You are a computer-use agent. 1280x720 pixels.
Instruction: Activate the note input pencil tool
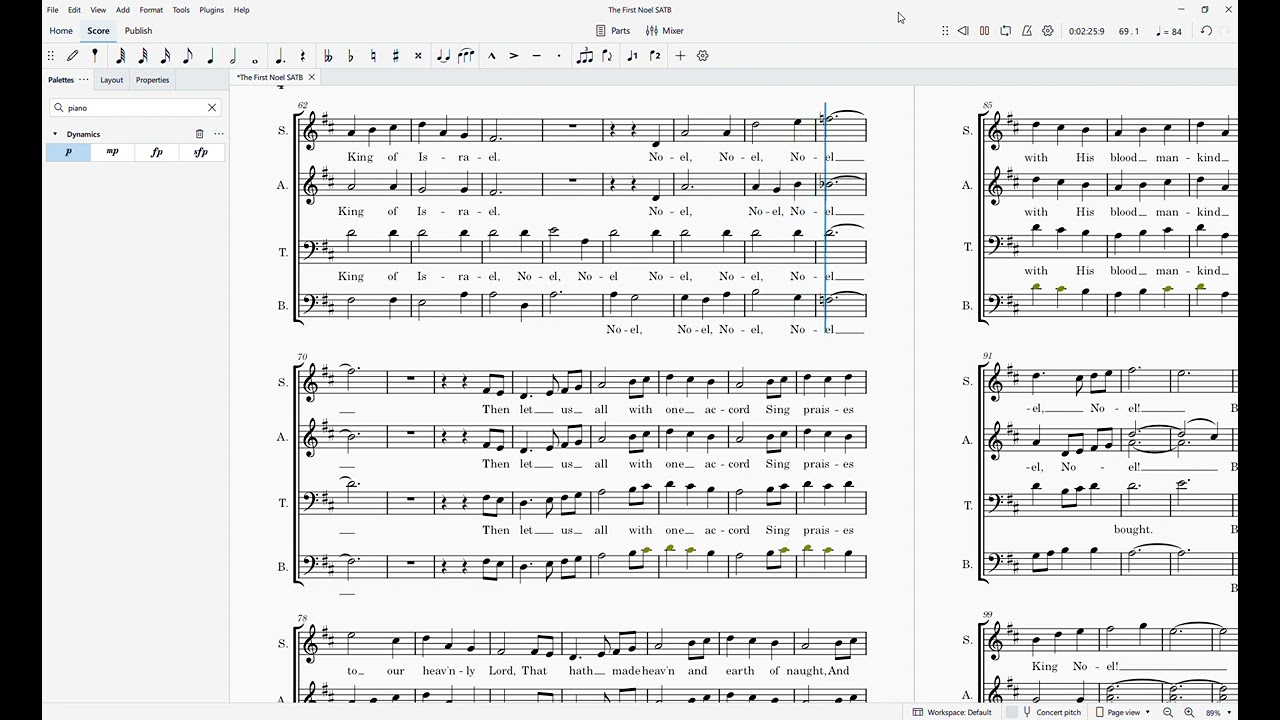[x=73, y=56]
